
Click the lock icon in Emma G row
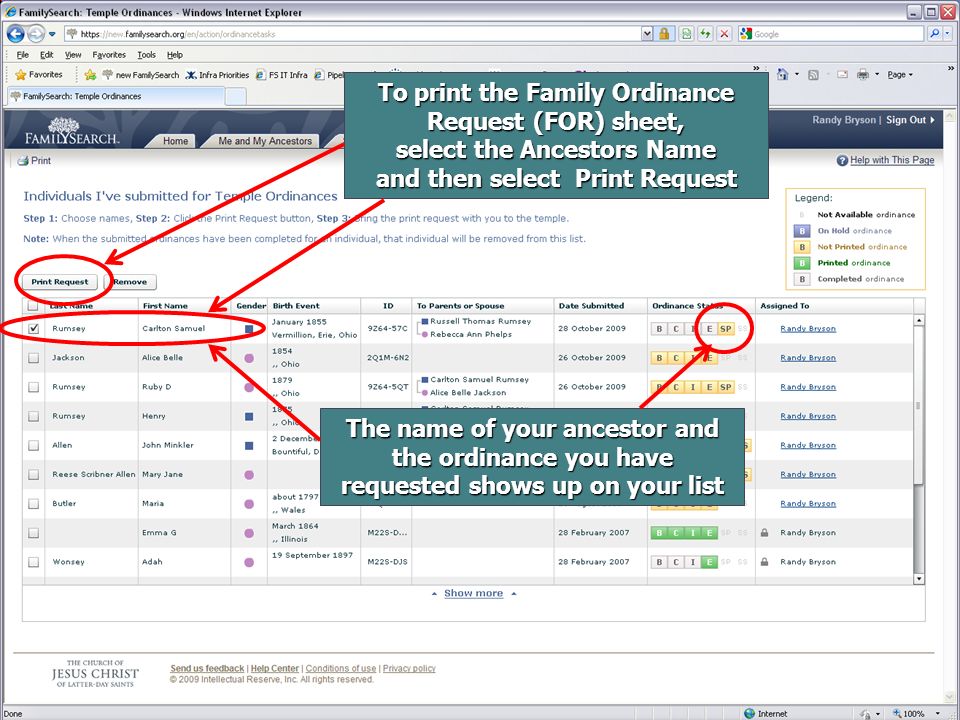[x=764, y=533]
